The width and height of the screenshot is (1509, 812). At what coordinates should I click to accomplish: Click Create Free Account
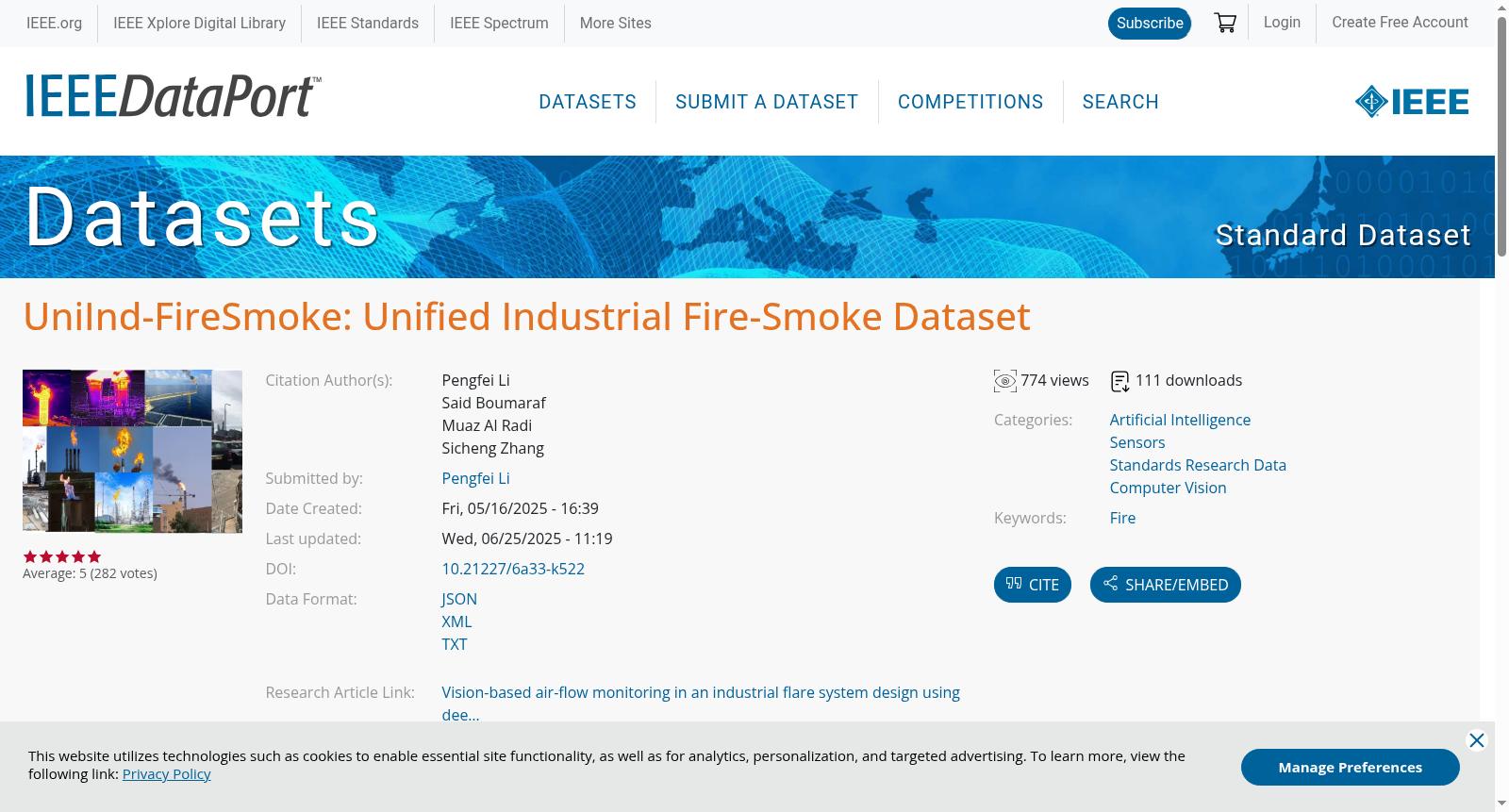pos(1400,22)
